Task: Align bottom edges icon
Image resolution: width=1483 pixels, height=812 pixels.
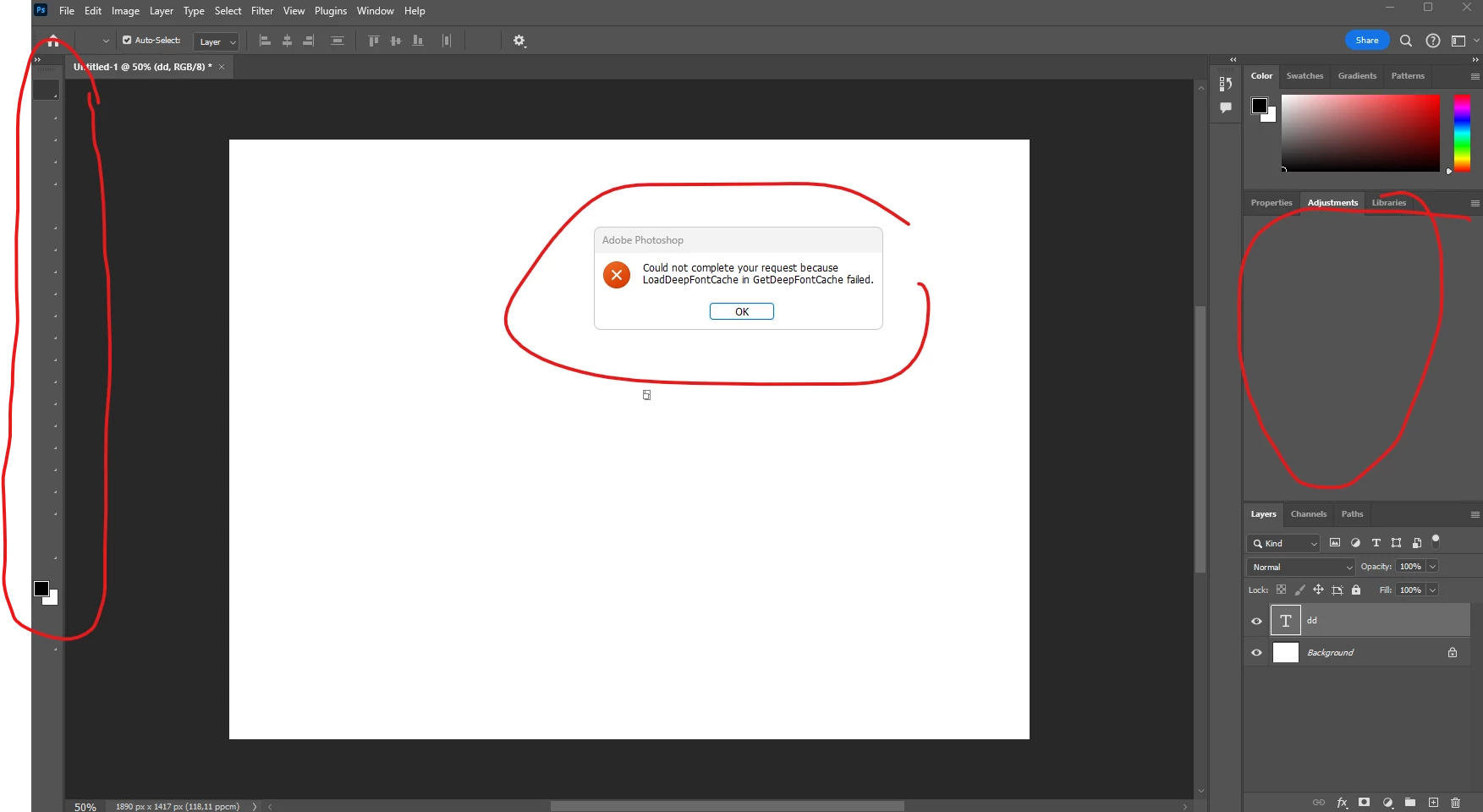Action: tap(418, 41)
